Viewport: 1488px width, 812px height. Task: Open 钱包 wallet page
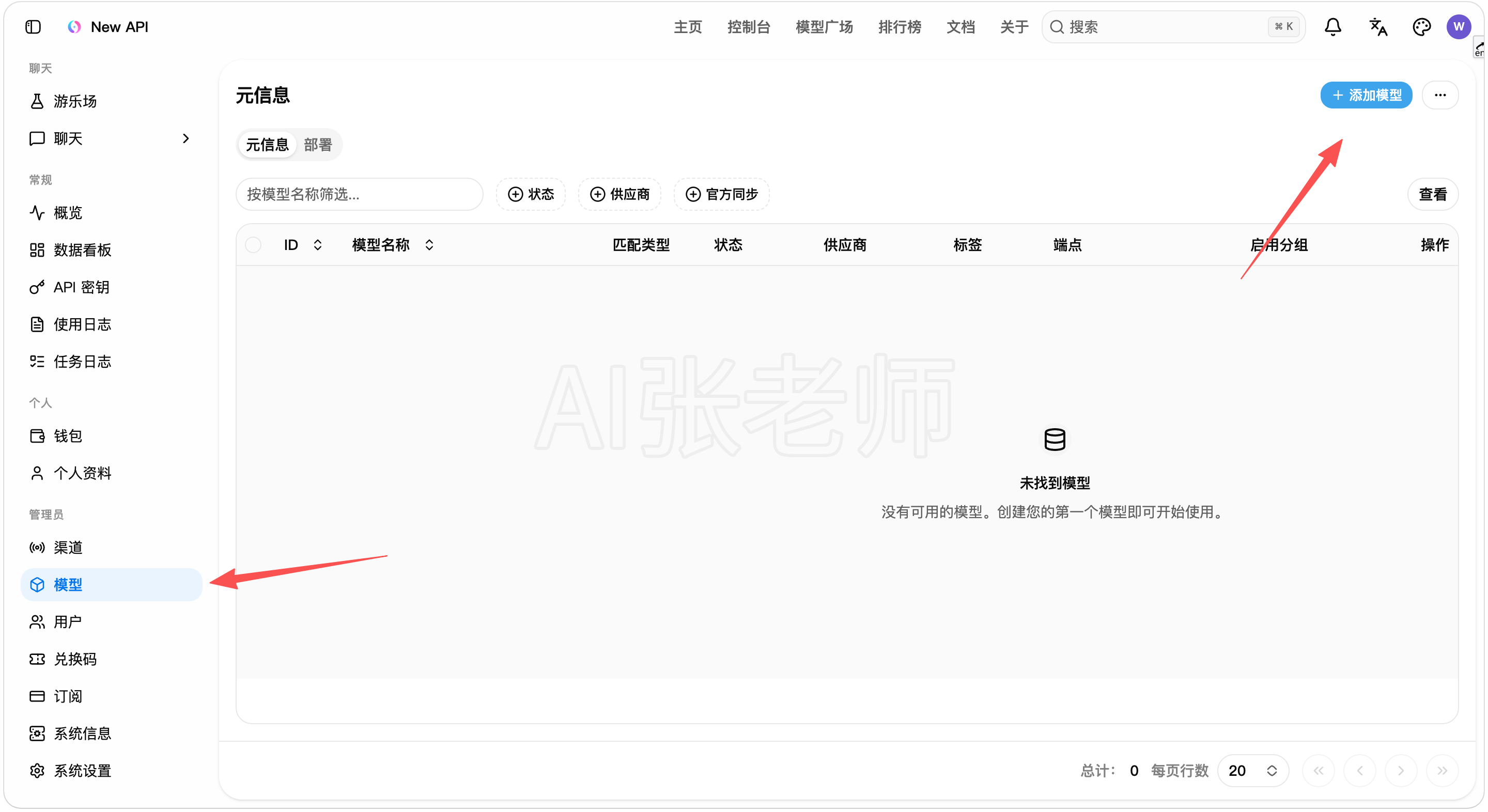[x=111, y=436]
